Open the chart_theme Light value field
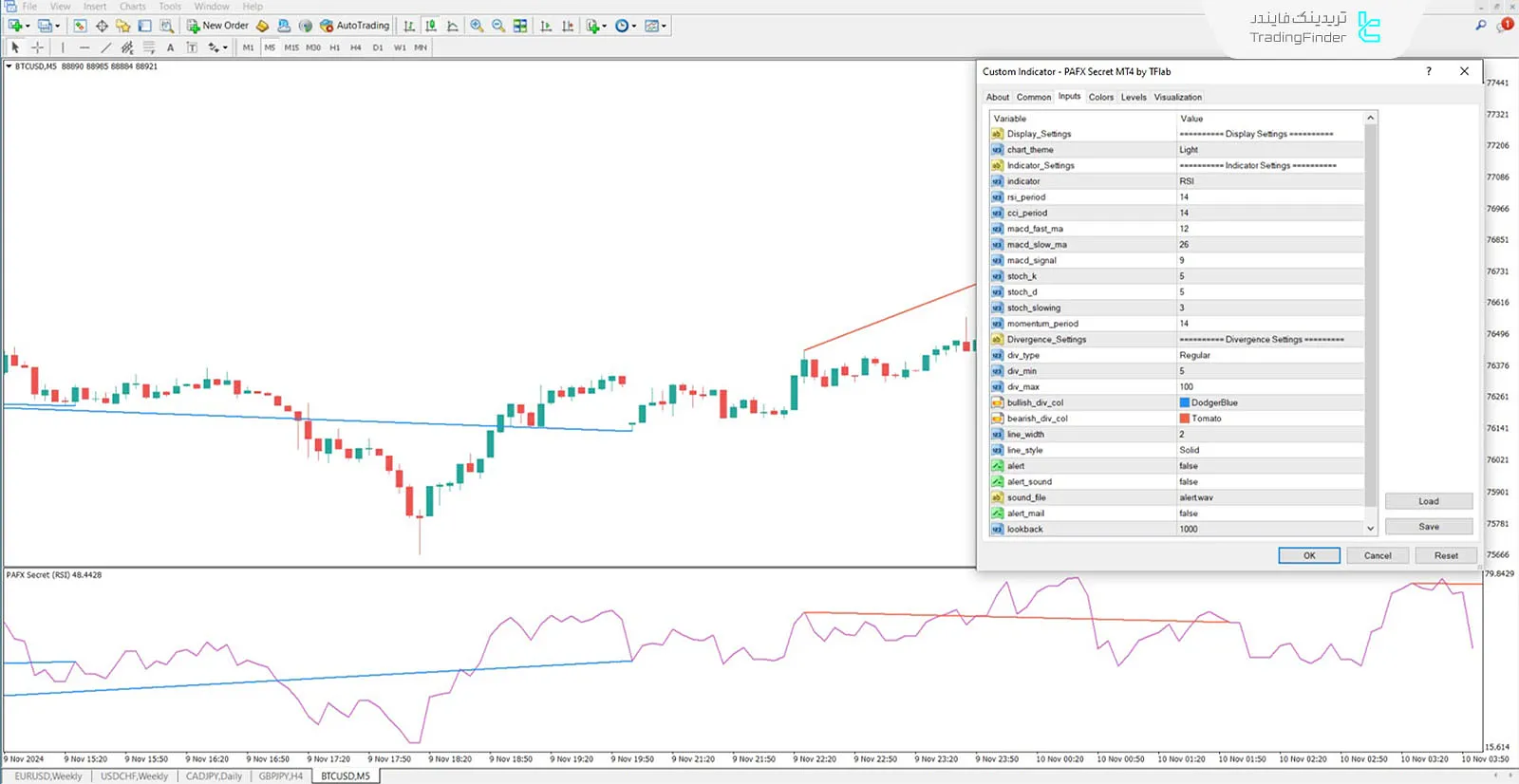The height and width of the screenshot is (784, 1519). click(x=1270, y=150)
